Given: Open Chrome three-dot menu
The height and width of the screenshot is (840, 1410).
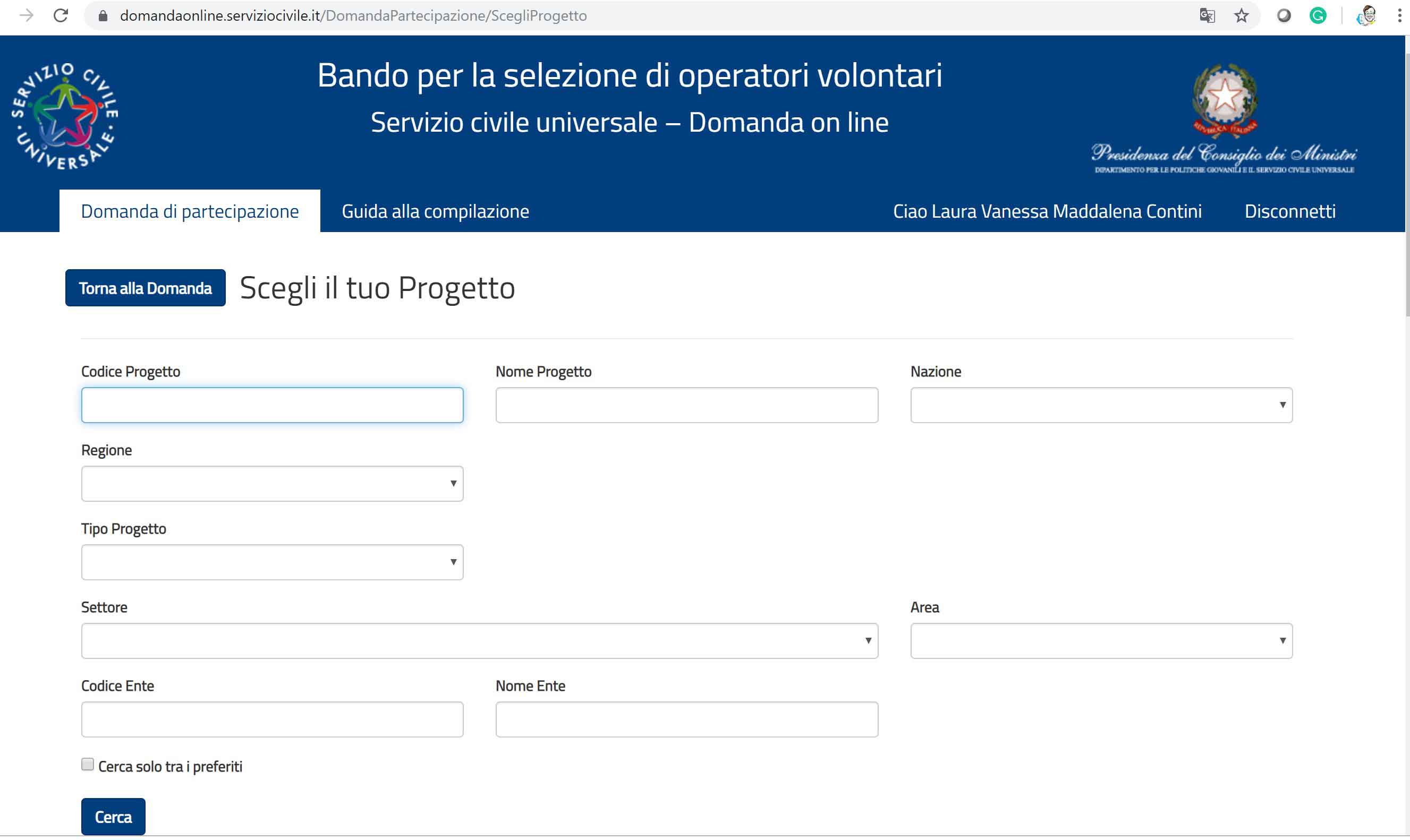Looking at the screenshot, I should (x=1399, y=15).
